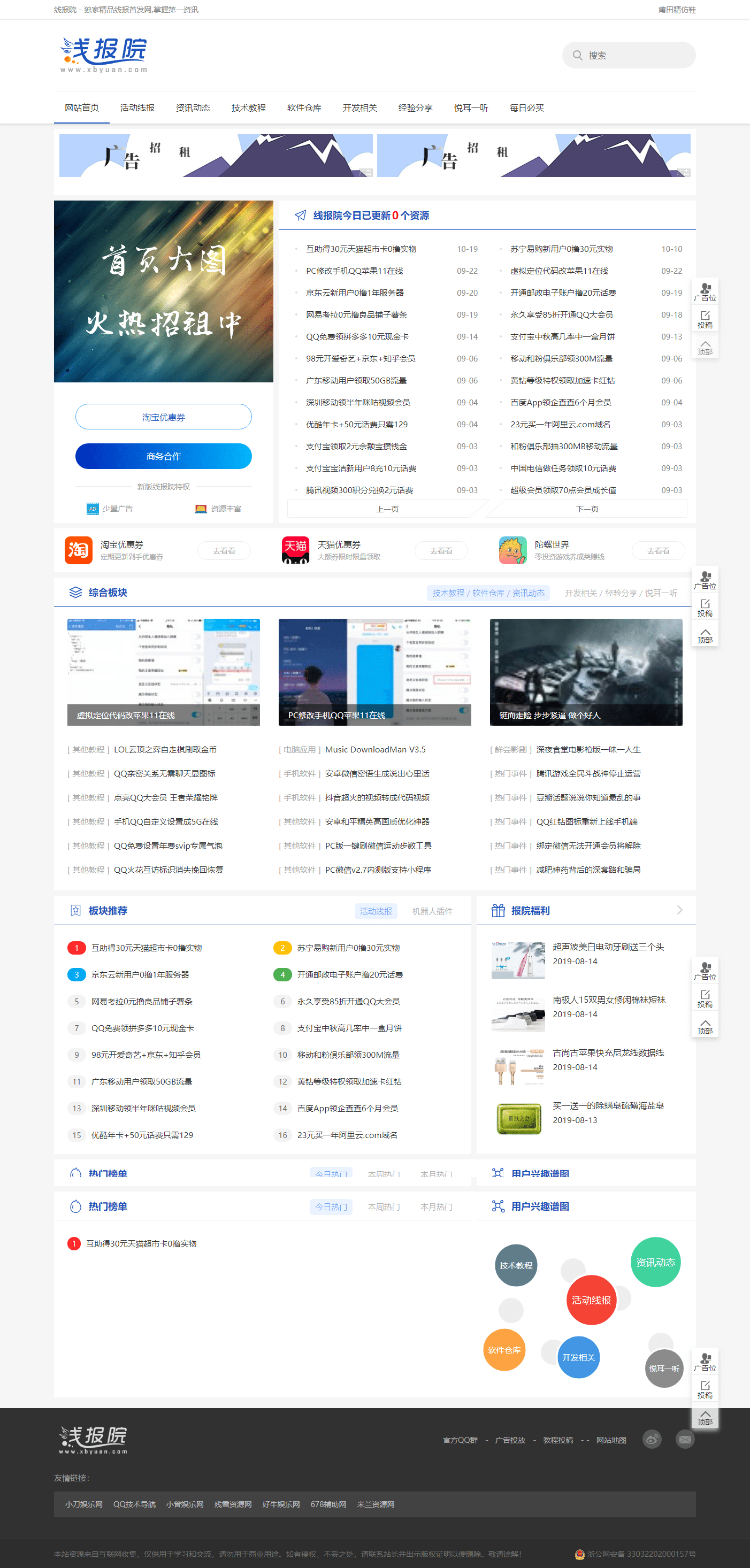
Task: Go to next page with 下一页
Action: 587,509
